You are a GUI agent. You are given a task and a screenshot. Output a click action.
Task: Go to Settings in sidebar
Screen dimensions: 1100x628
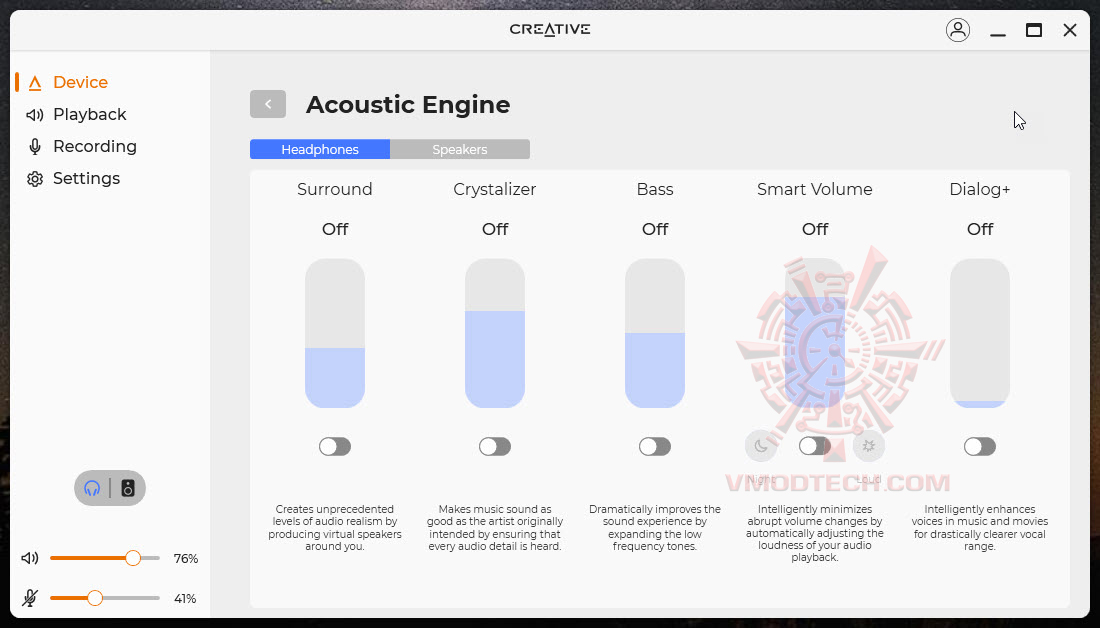tap(86, 178)
